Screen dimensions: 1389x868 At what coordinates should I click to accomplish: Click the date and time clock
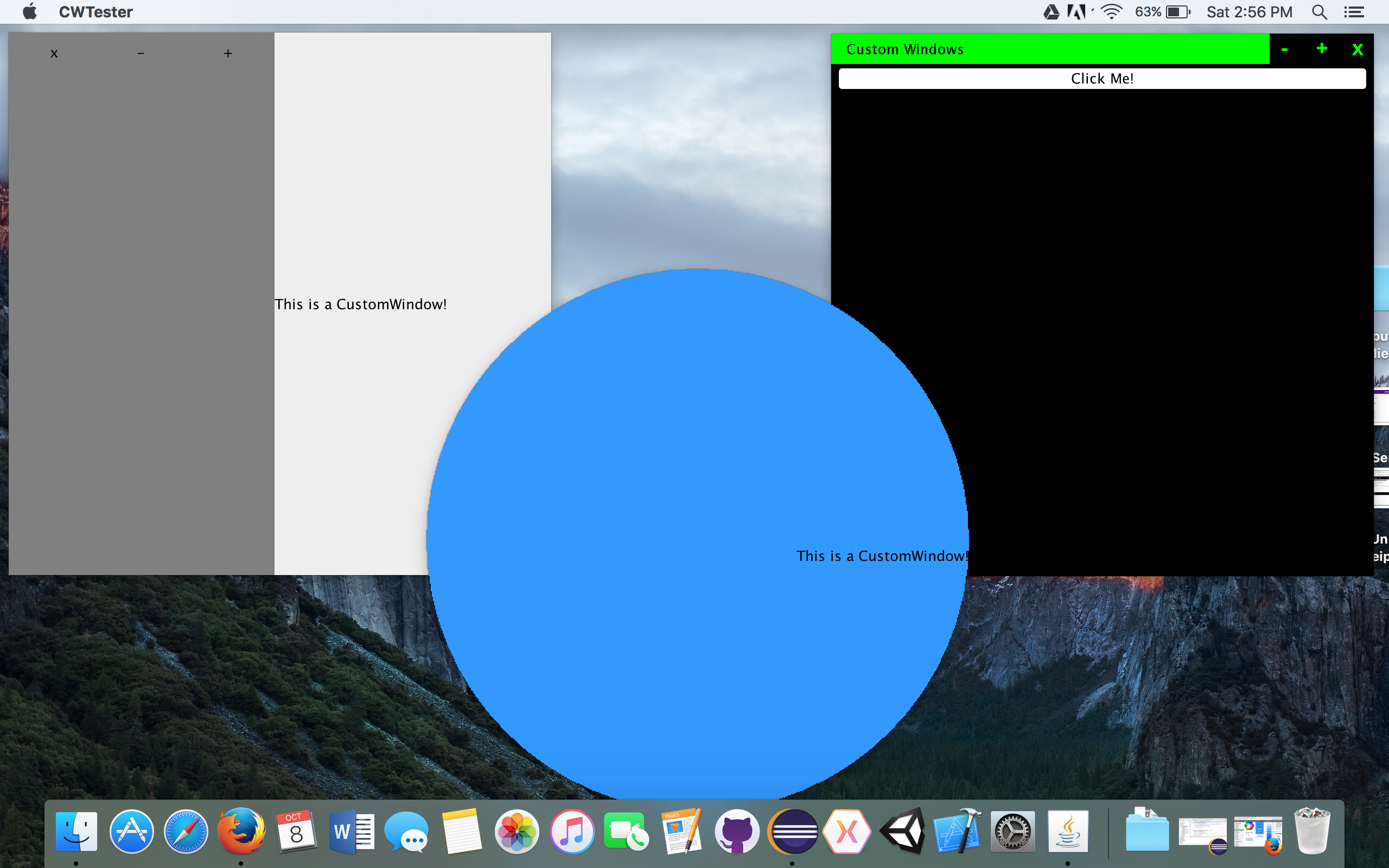click(x=1249, y=12)
